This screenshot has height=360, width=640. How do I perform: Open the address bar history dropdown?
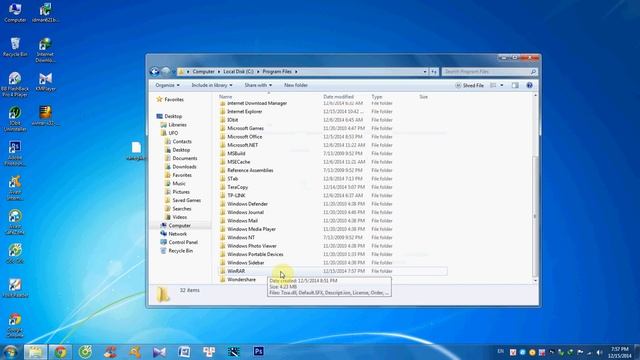[x=425, y=72]
